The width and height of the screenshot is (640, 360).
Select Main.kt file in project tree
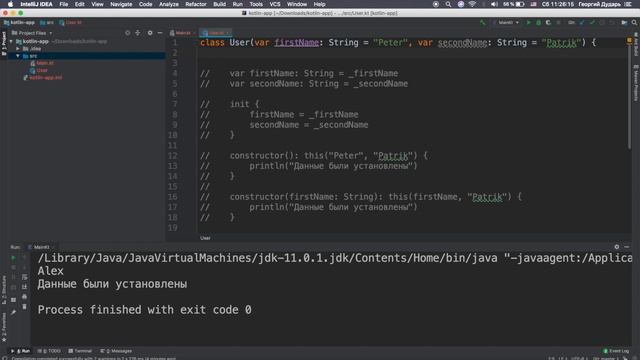pyautogui.click(x=42, y=63)
